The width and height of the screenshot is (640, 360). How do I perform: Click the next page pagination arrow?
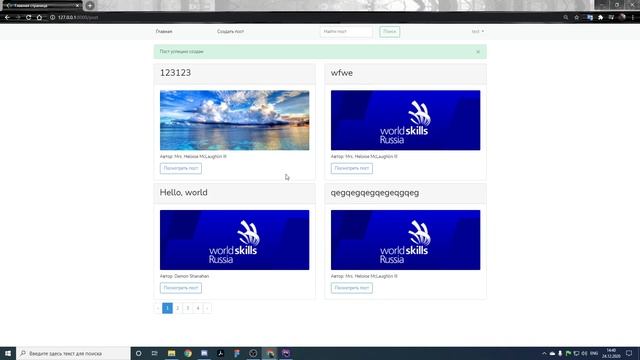pos(207,308)
